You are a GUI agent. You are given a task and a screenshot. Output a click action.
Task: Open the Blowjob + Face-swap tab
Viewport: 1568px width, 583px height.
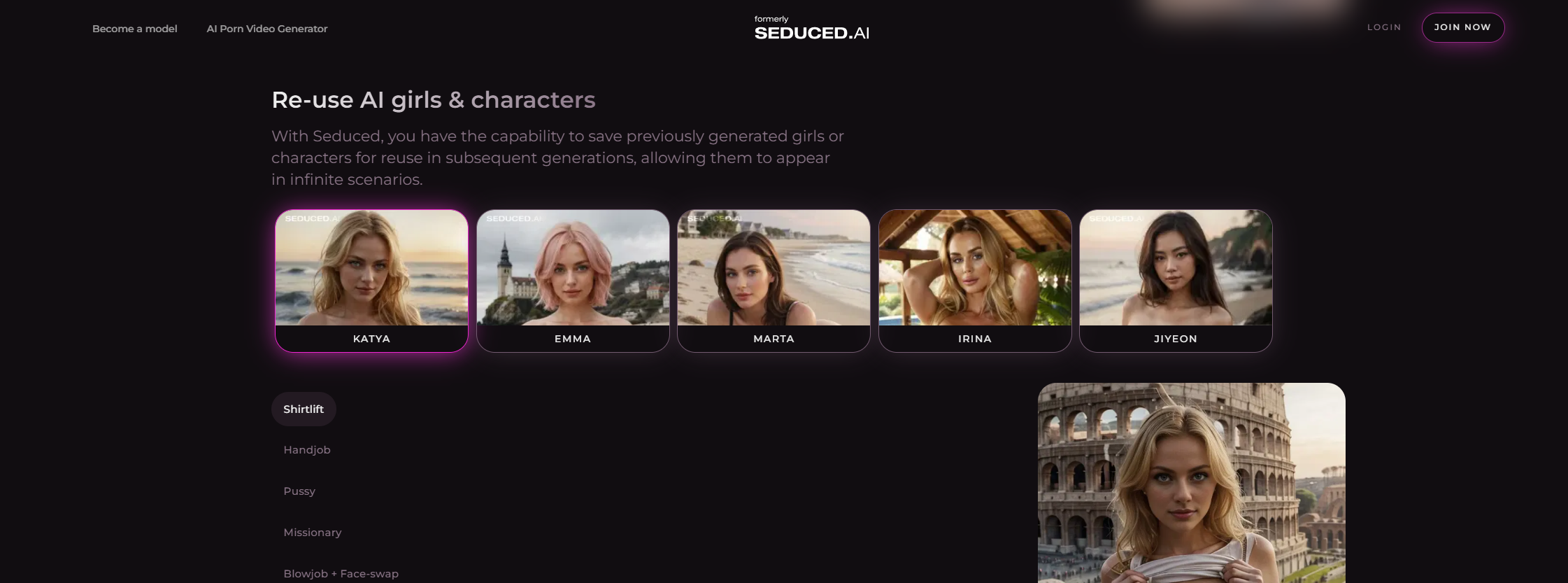tap(341, 574)
